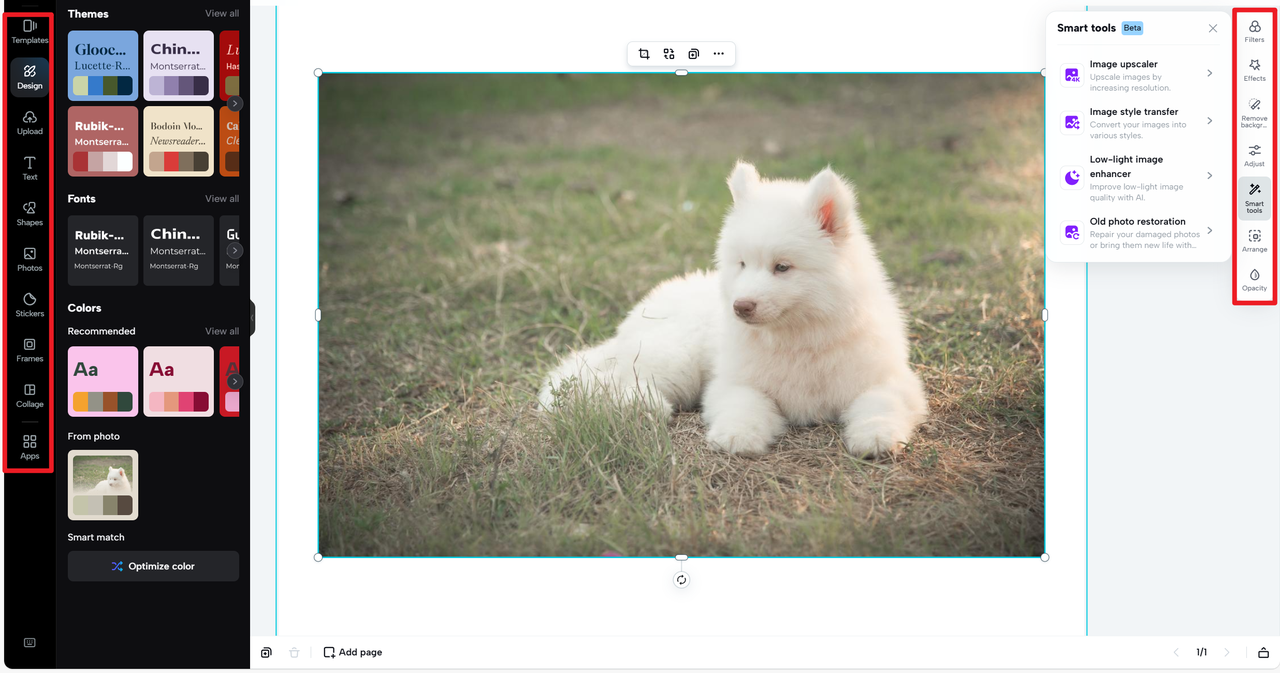Click the duplicate page icon in bottom bar
Screen dimensions: 1280x673
(266, 652)
